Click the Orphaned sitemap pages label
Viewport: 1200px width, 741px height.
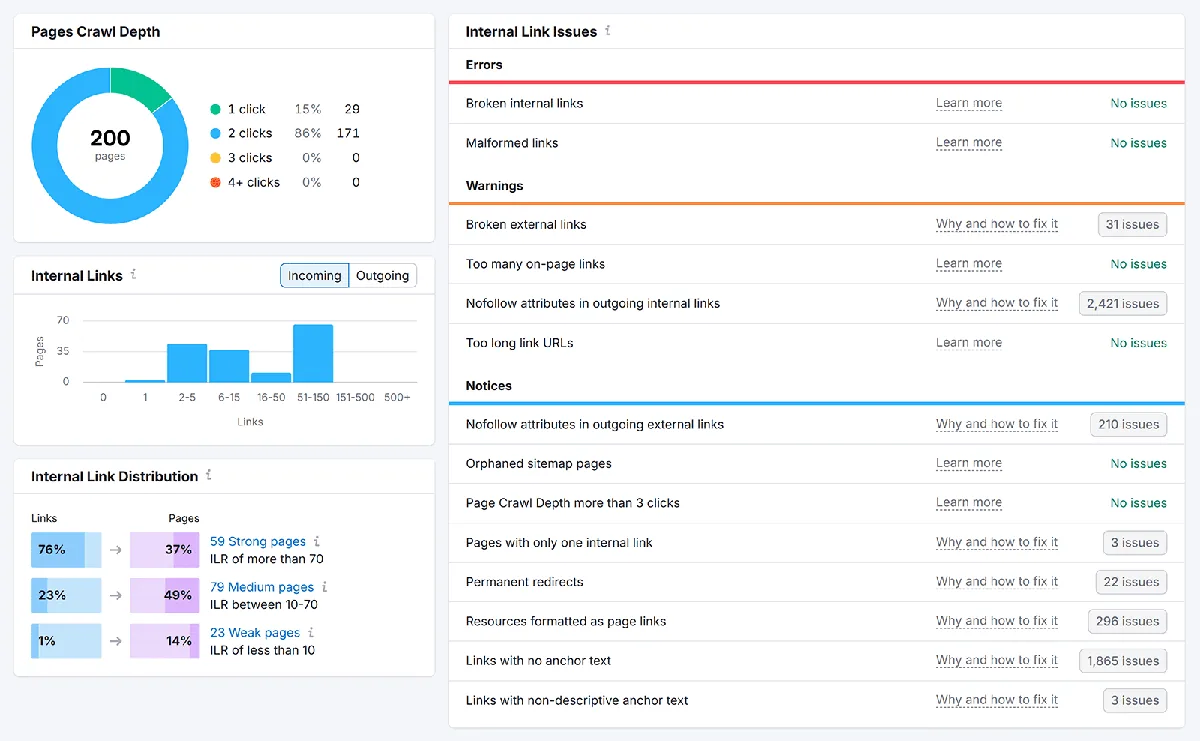pyautogui.click(x=539, y=464)
